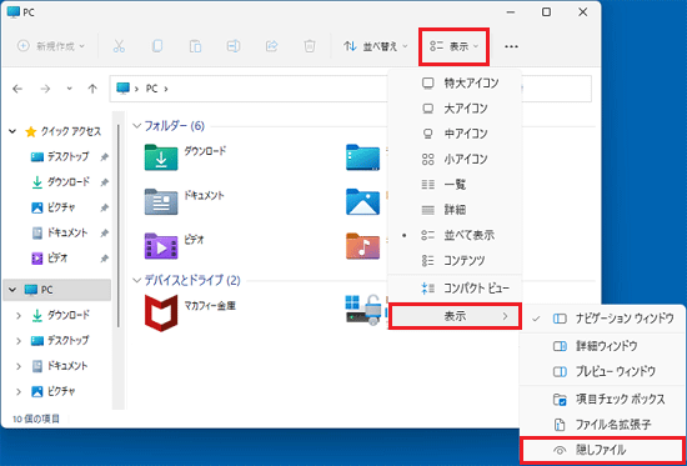Open the 表示 submenu item in view menu
Viewport: 687px width, 466px height.
[455, 316]
